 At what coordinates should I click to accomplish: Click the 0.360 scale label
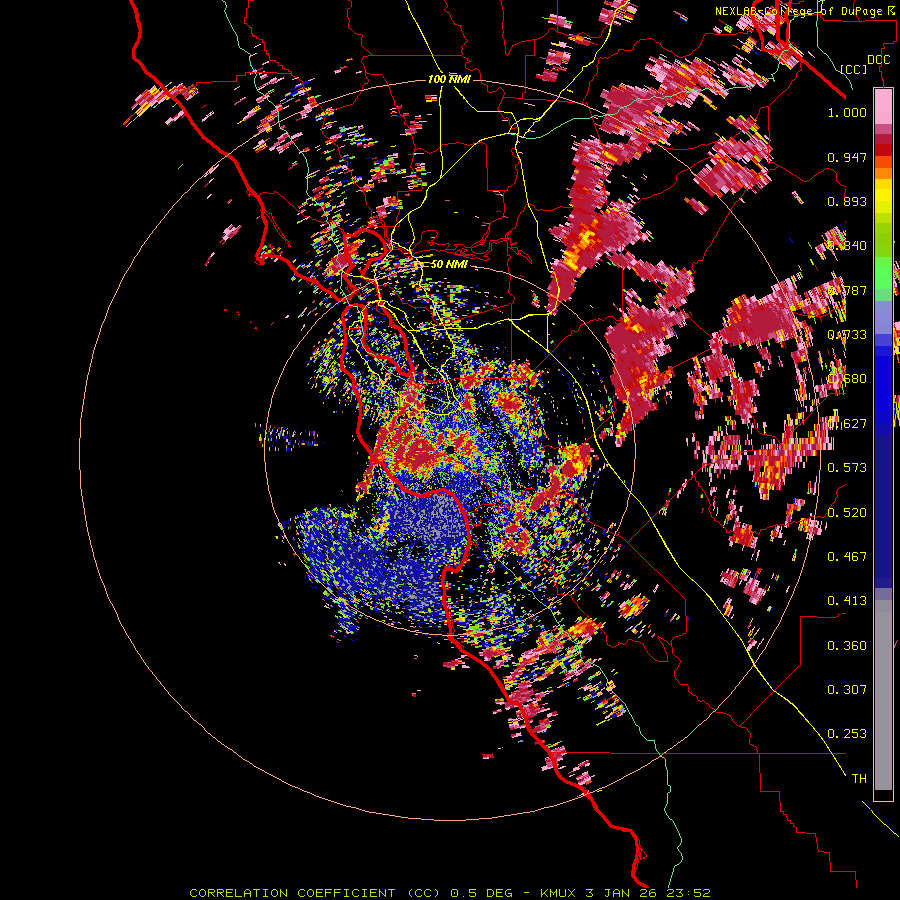847,646
